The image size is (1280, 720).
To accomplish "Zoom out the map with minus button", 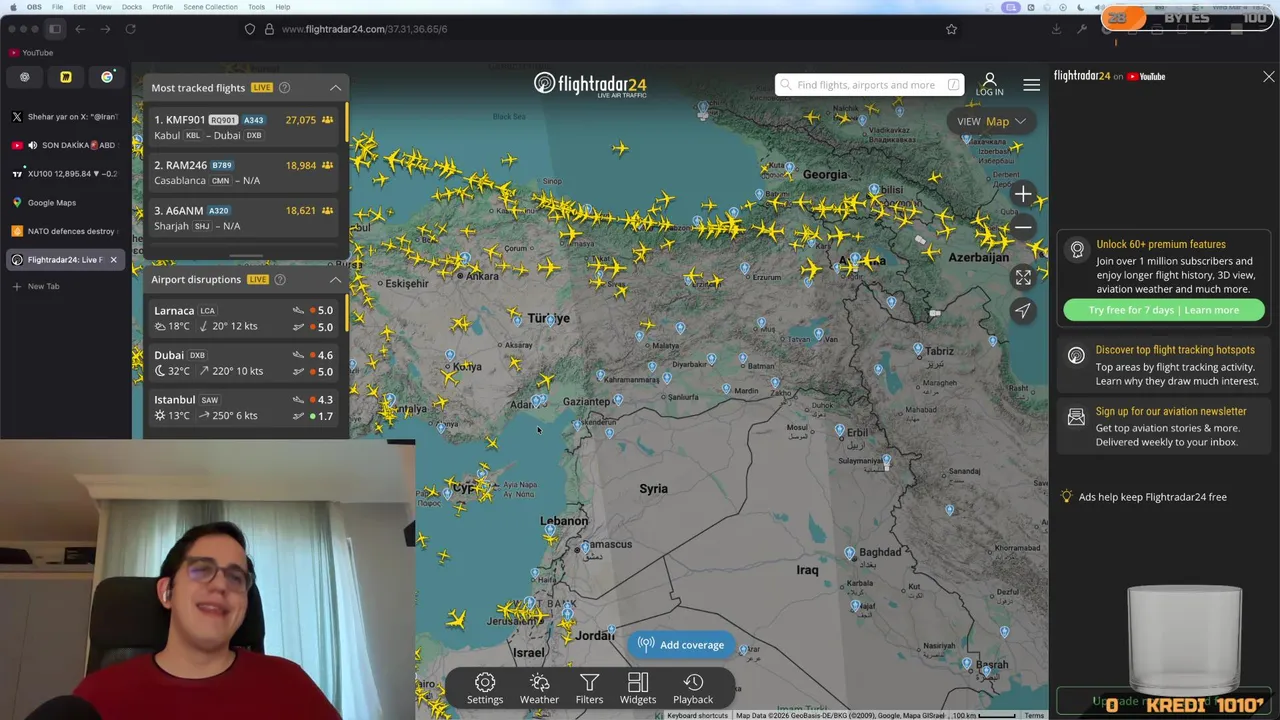I will click(x=1023, y=227).
